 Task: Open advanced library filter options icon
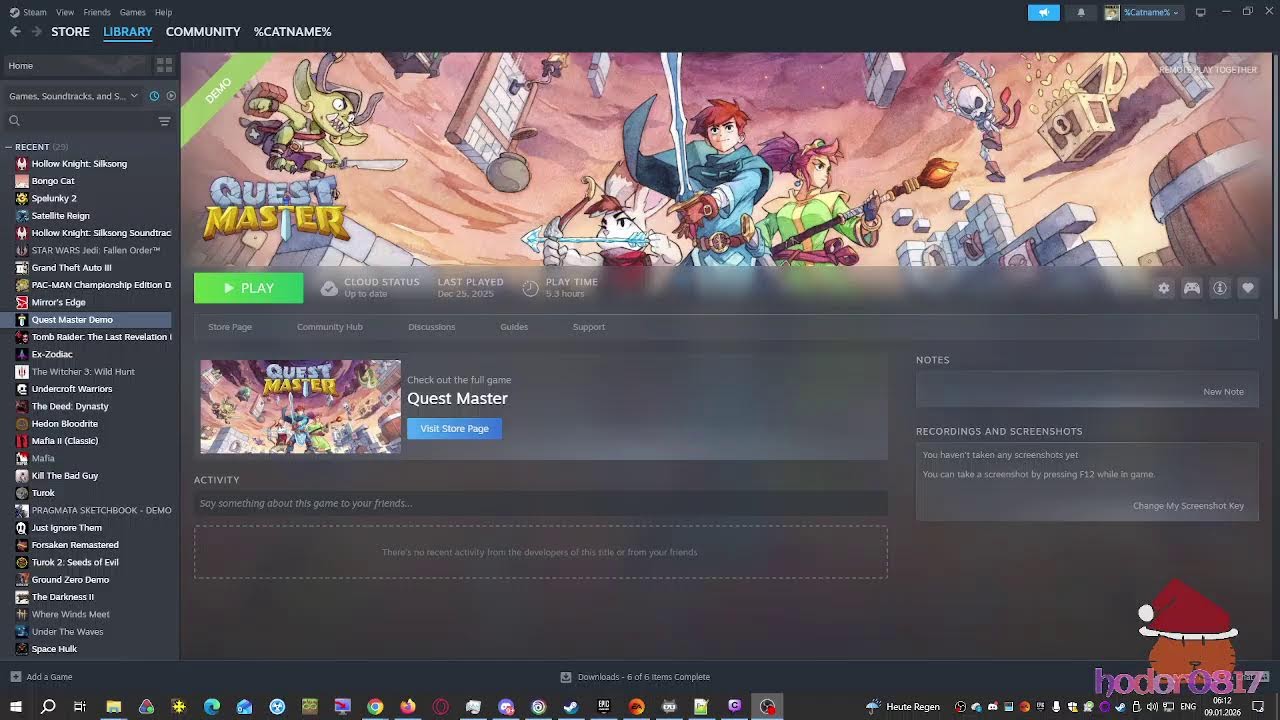point(165,121)
